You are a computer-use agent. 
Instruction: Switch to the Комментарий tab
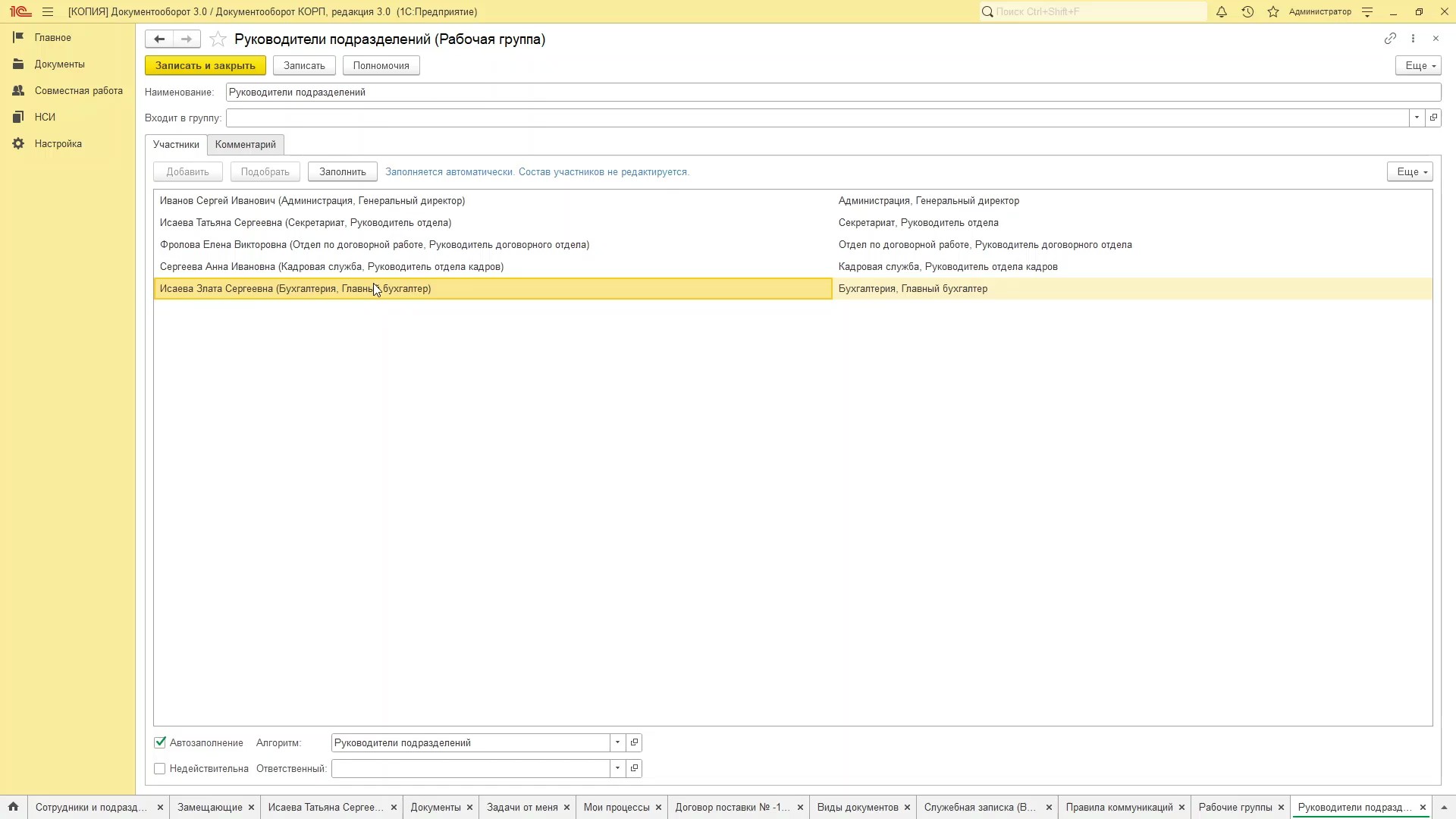[x=245, y=144]
